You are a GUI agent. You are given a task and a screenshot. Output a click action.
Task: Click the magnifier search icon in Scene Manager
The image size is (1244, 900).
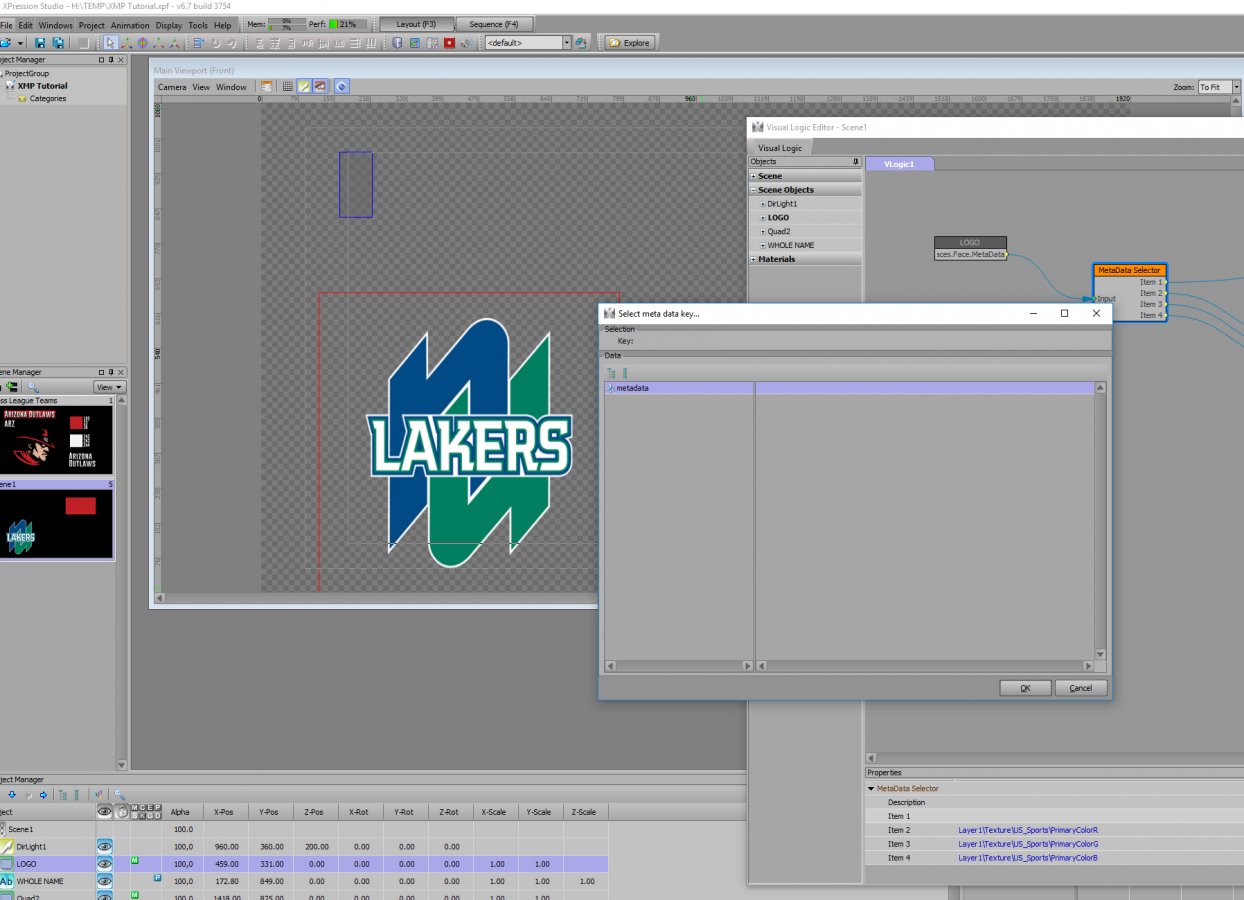point(33,387)
